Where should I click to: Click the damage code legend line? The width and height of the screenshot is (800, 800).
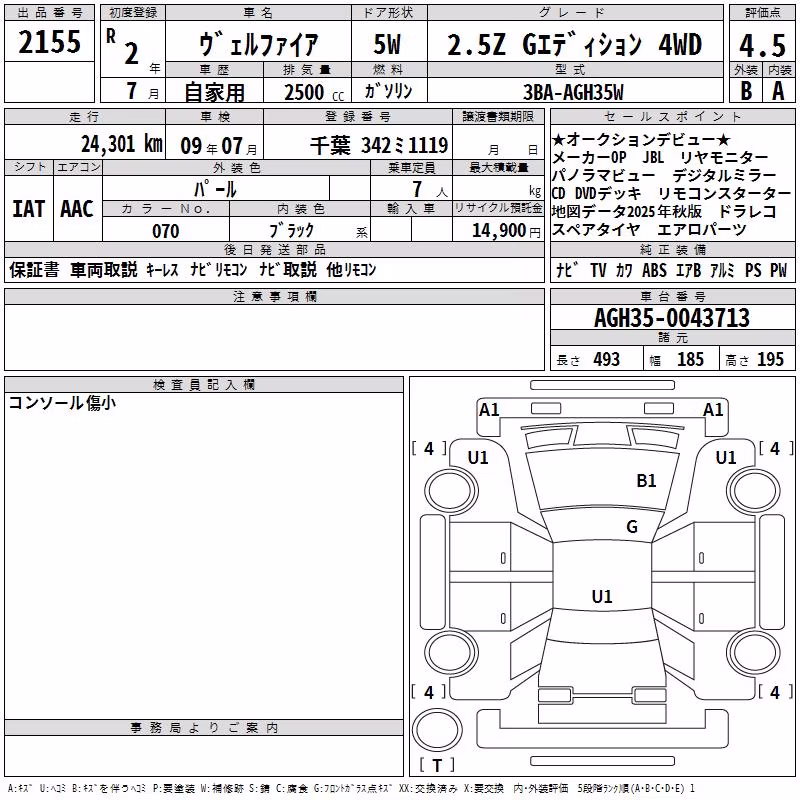click(x=351, y=789)
